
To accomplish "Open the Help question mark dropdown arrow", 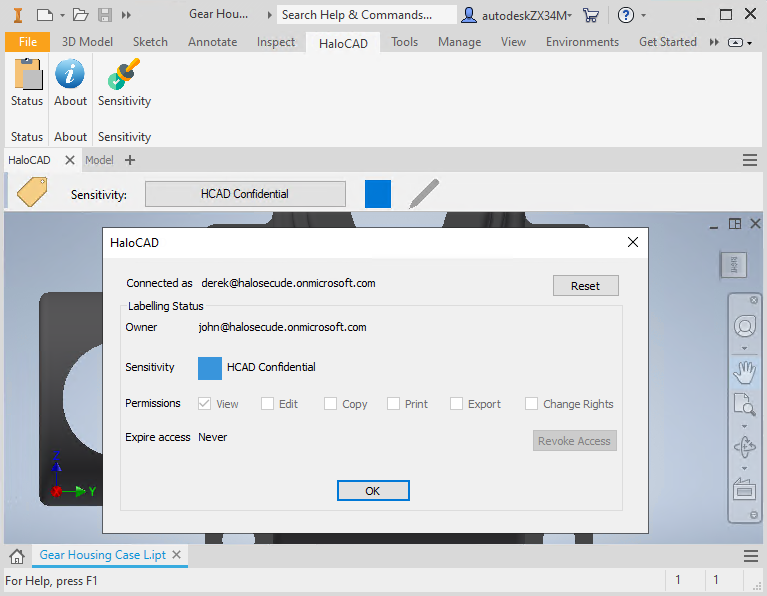I will click(643, 15).
